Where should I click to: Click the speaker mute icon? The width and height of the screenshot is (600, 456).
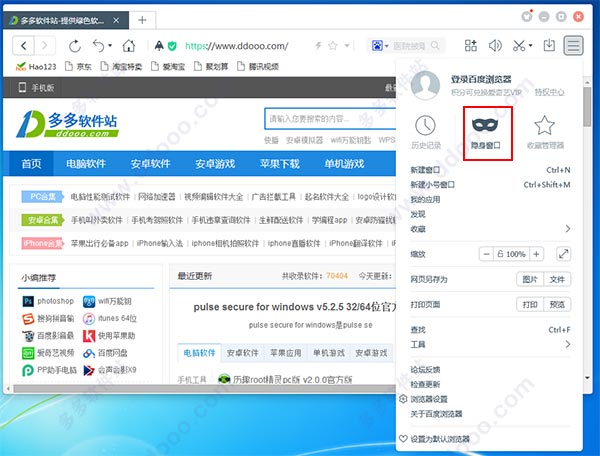(x=495, y=46)
